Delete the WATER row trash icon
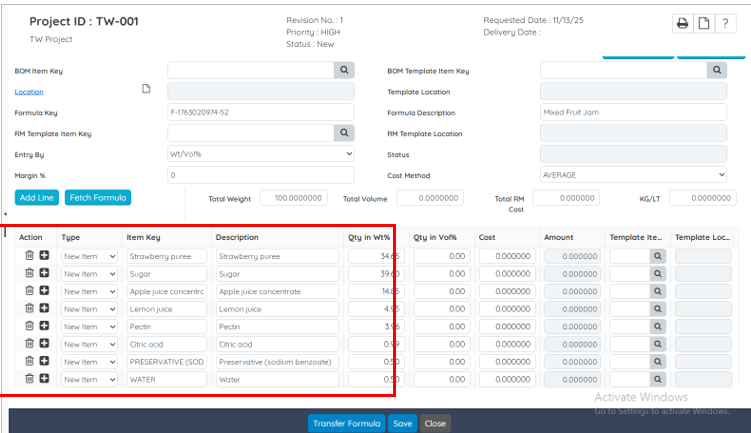Viewport: 751px width, 433px height. pos(30,379)
